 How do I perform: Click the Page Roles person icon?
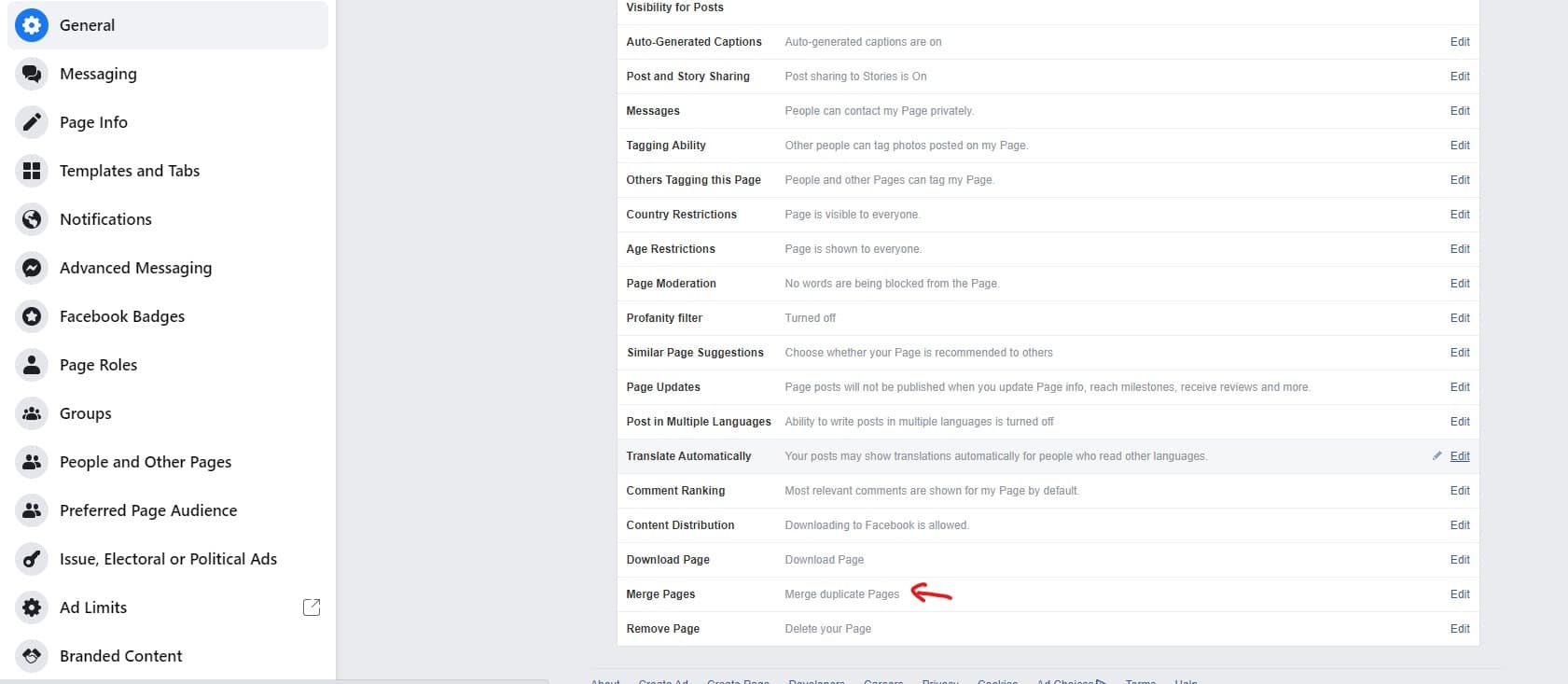(x=32, y=365)
